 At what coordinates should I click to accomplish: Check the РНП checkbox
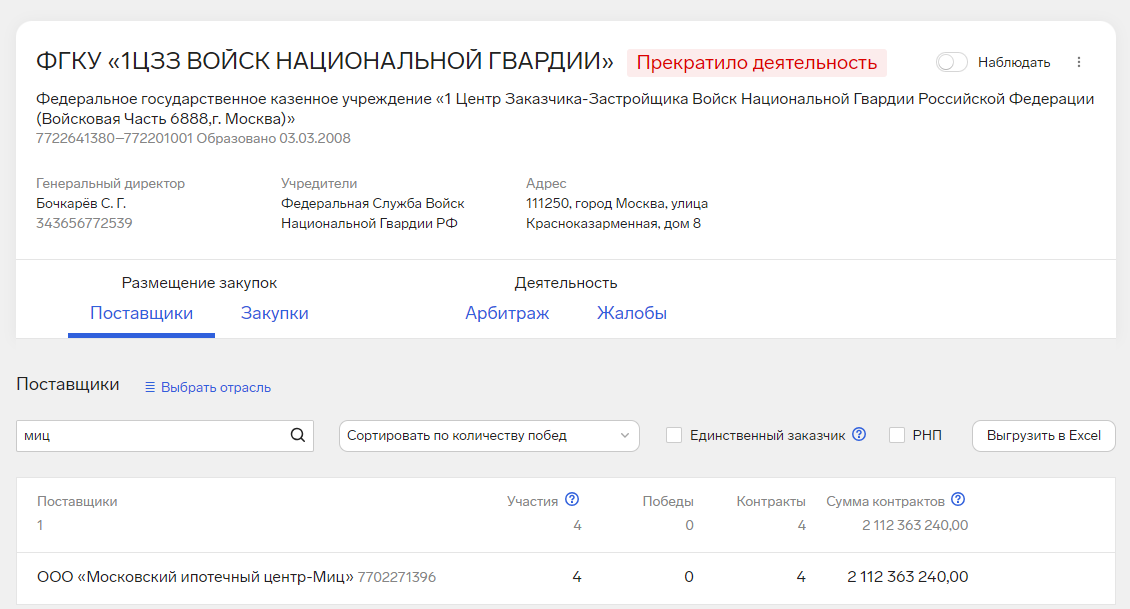(x=897, y=435)
